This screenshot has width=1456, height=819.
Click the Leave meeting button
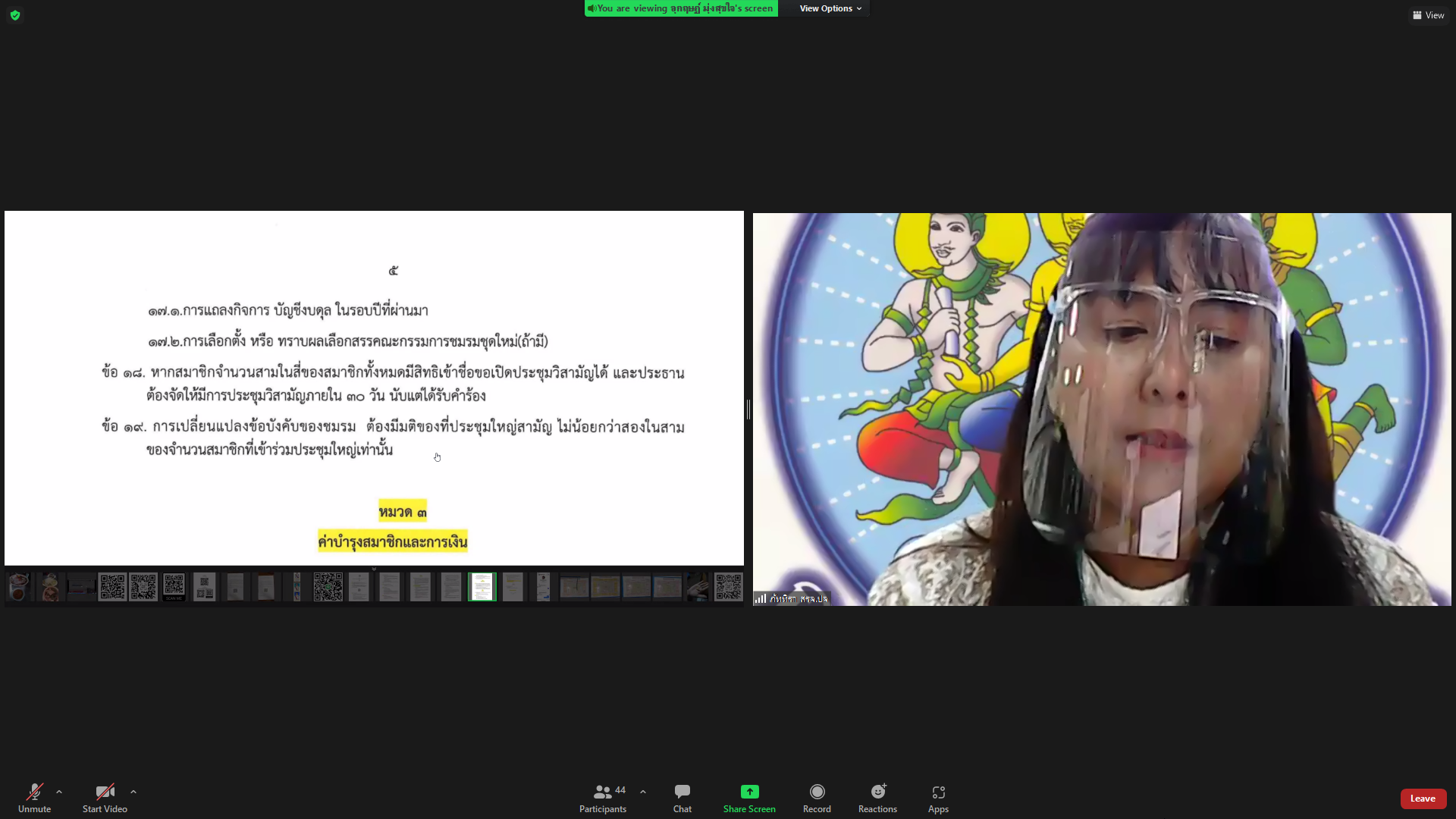coord(1423,799)
